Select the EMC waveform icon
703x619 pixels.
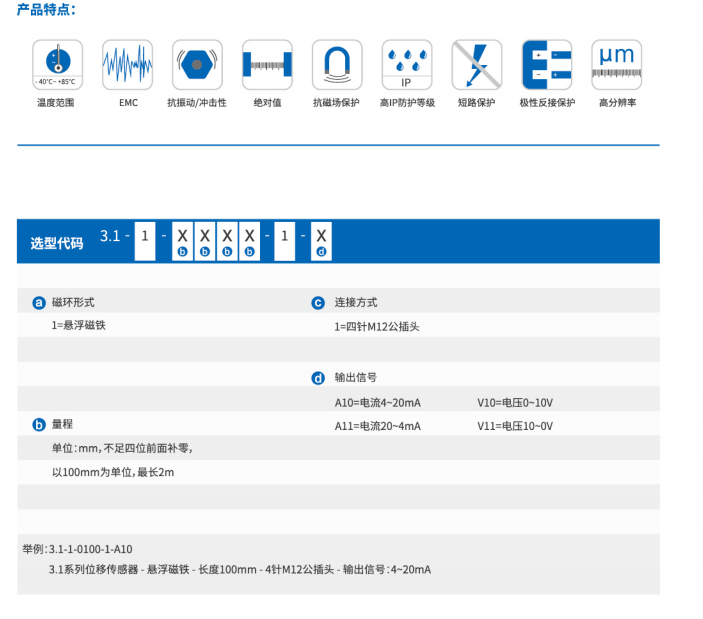tap(127, 65)
